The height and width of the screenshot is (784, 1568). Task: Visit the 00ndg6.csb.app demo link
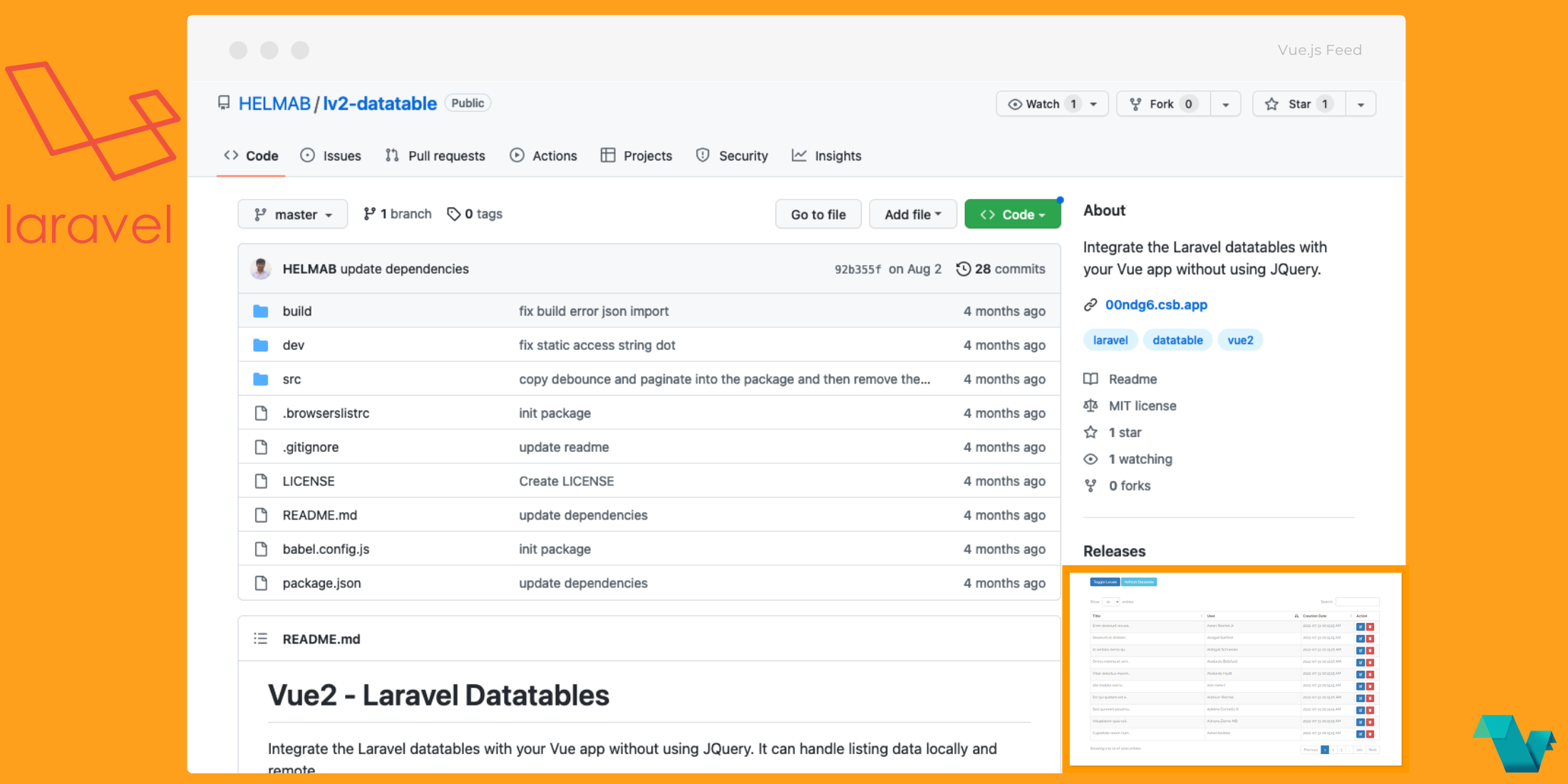pyautogui.click(x=1155, y=304)
